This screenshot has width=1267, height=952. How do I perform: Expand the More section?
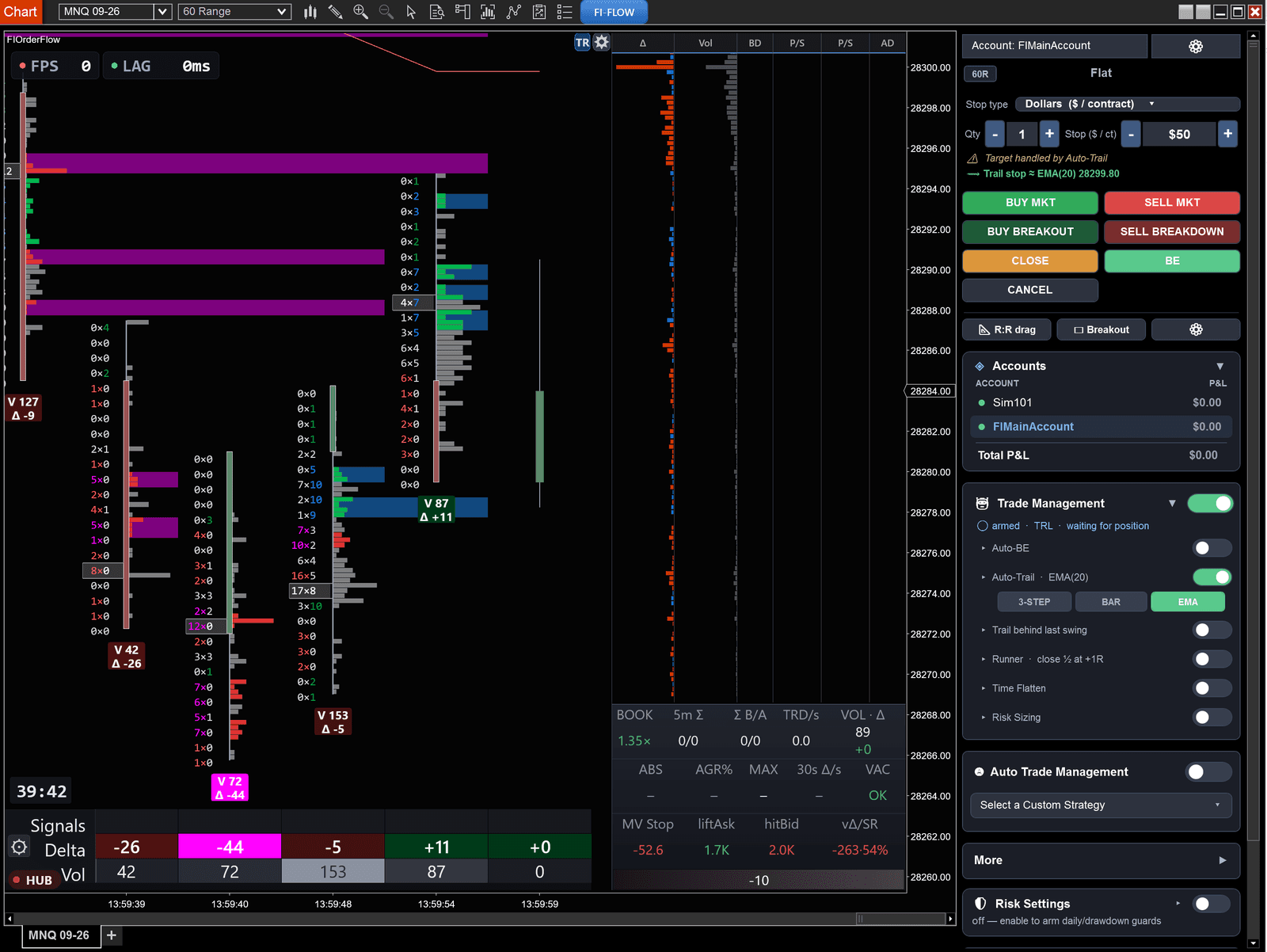1101,860
